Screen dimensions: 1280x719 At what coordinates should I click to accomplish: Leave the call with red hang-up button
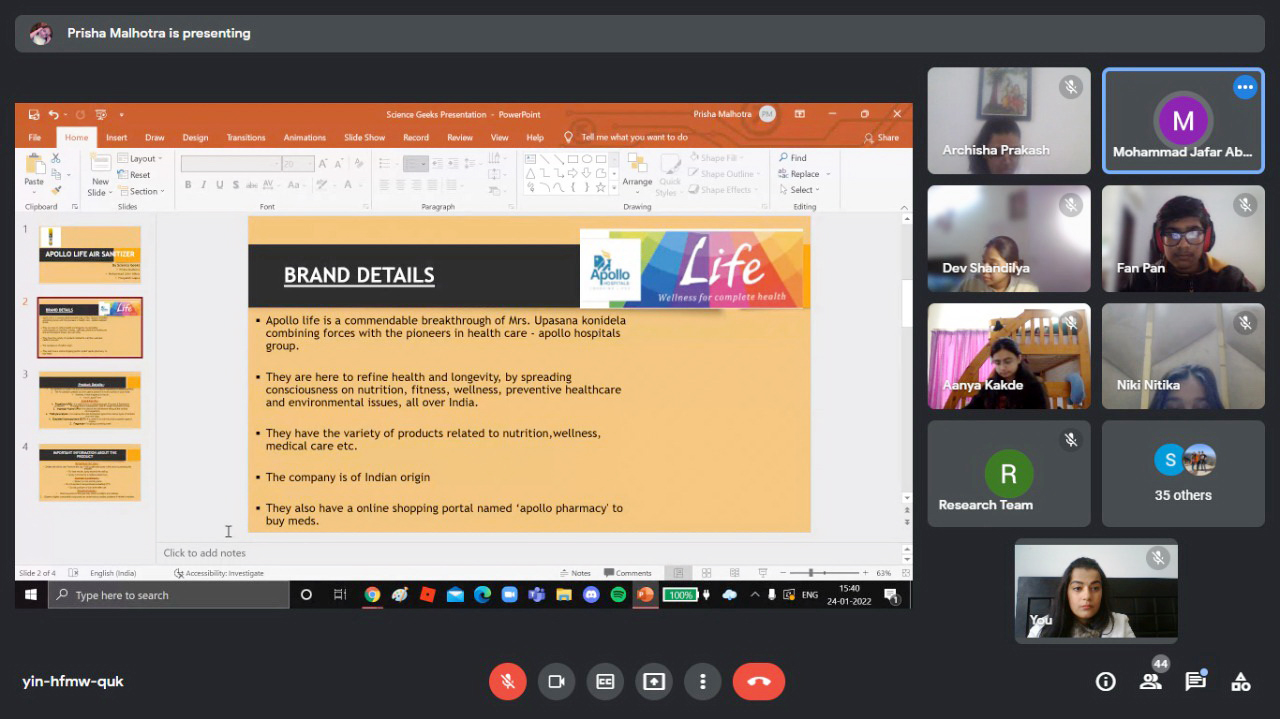pyautogui.click(x=759, y=681)
